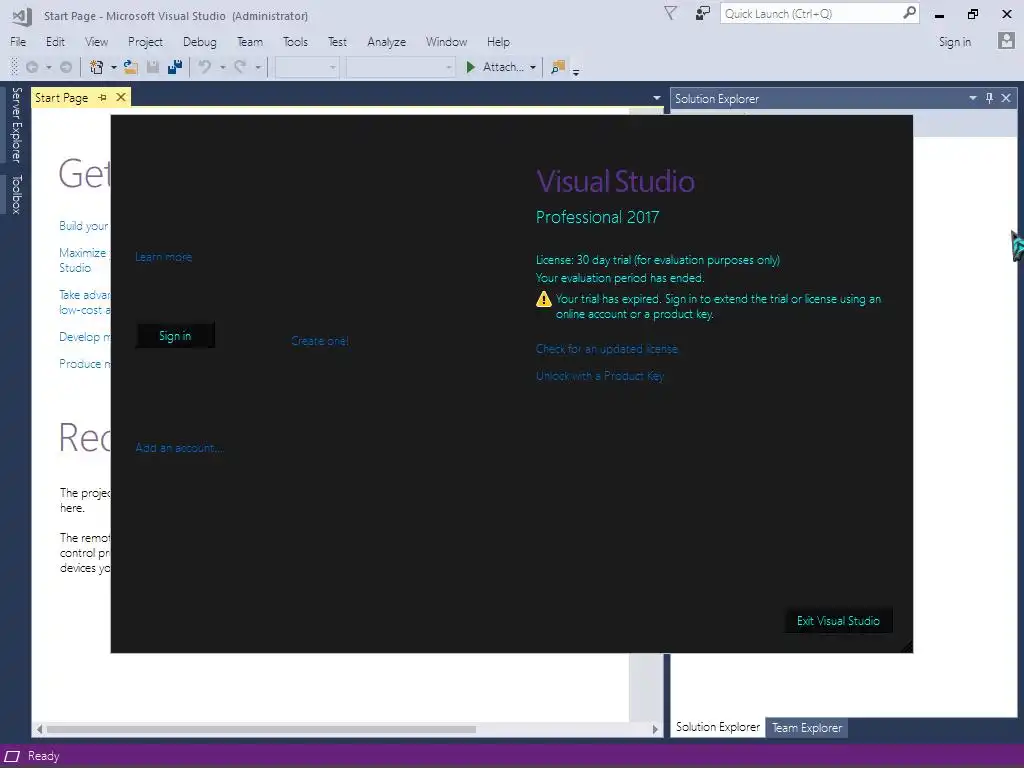Screen dimensions: 1024x768
Task: Click the Learn more link
Action: [x=164, y=257]
